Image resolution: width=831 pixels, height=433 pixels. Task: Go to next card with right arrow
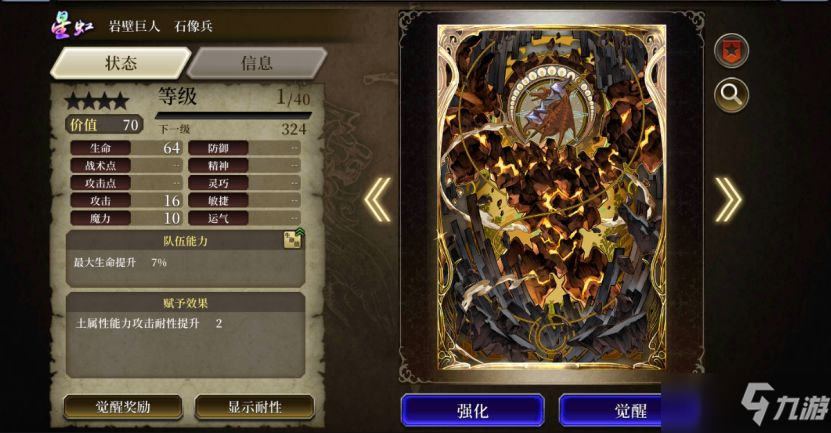[728, 199]
